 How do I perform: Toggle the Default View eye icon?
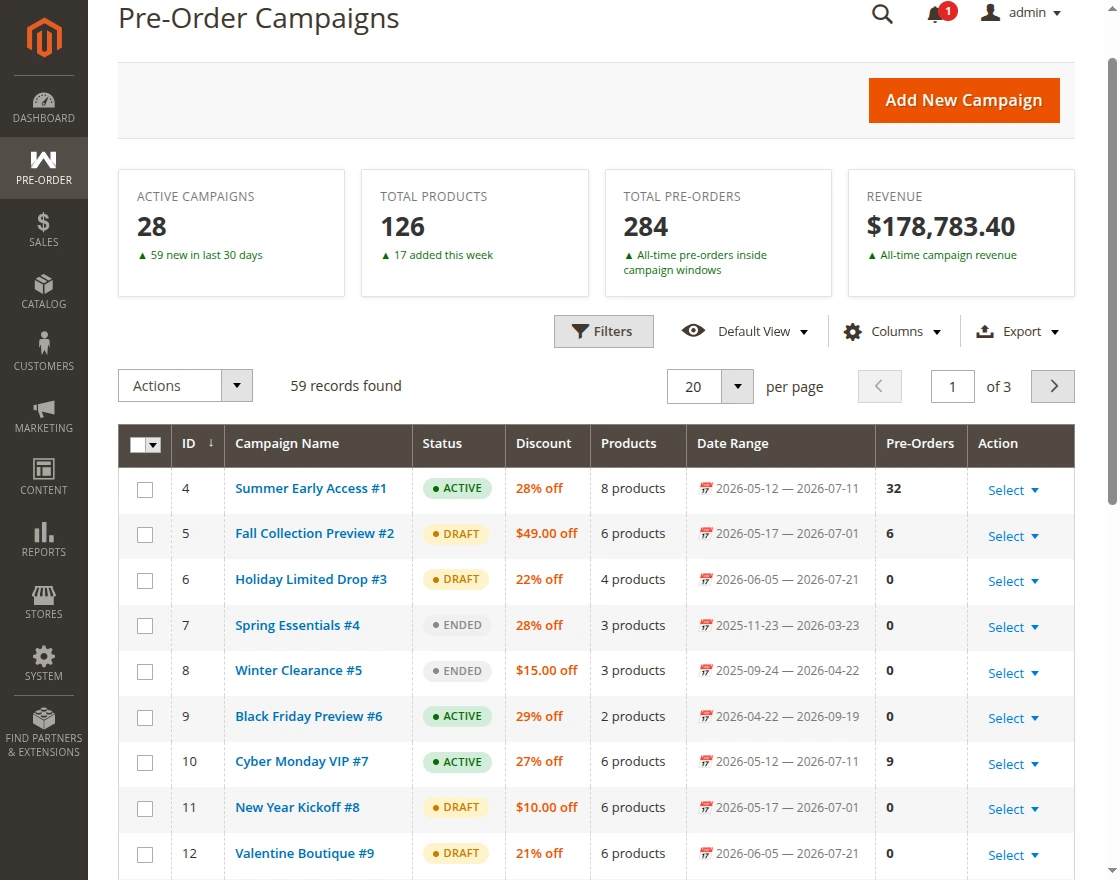pos(693,331)
